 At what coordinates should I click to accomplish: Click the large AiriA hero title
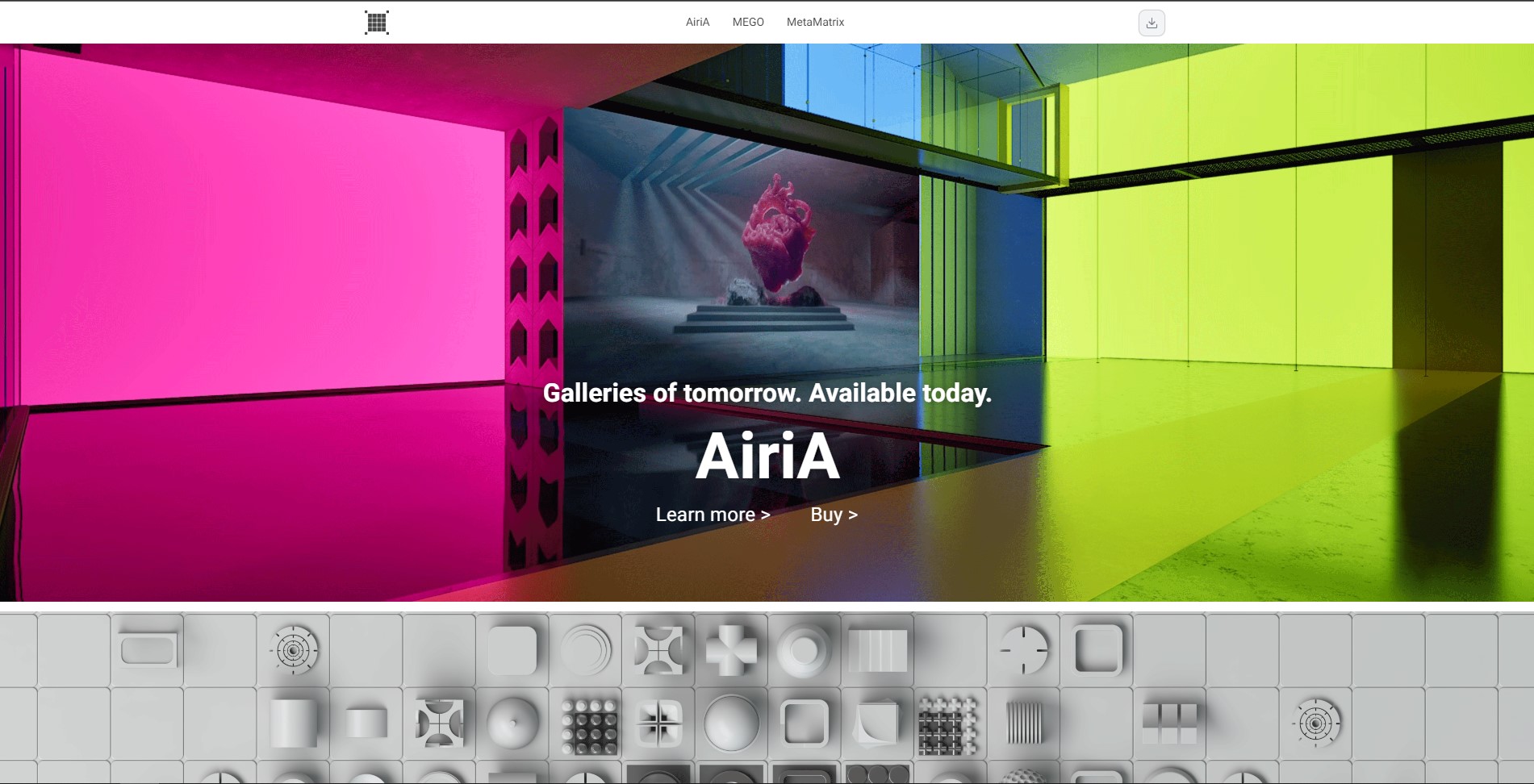(767, 457)
